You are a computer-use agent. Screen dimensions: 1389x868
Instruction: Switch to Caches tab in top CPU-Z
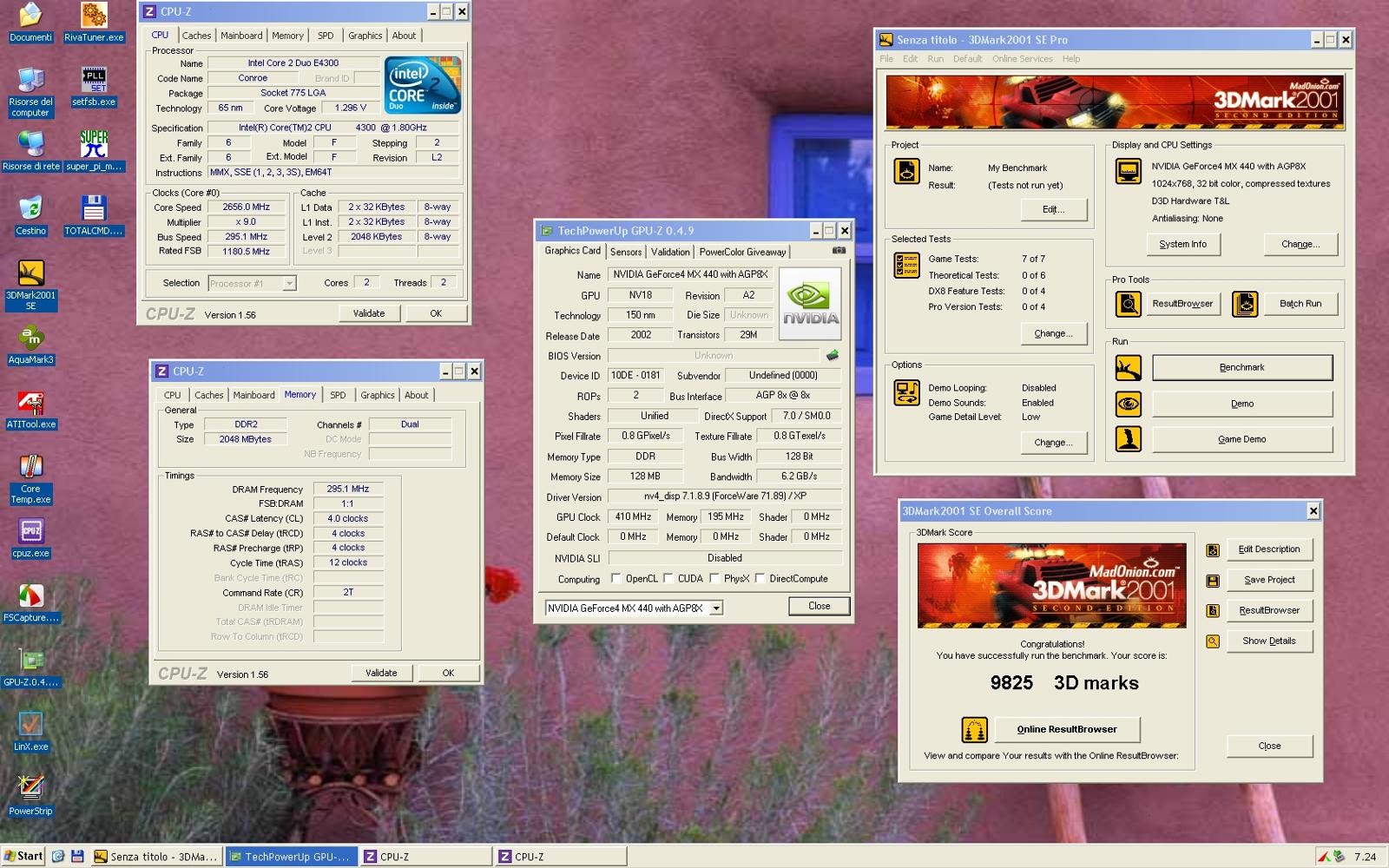(x=196, y=36)
